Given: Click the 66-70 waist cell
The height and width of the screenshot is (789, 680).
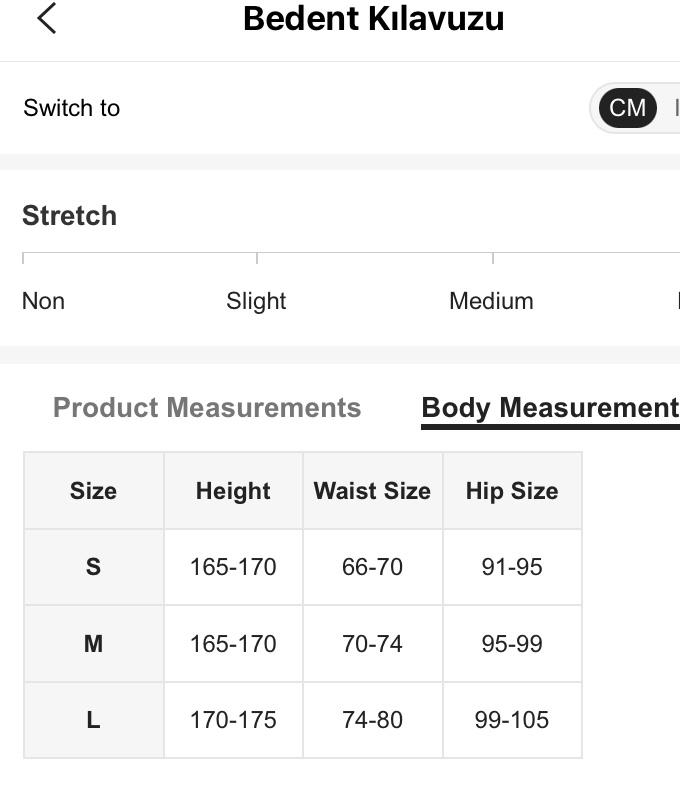Looking at the screenshot, I should 372,567.
